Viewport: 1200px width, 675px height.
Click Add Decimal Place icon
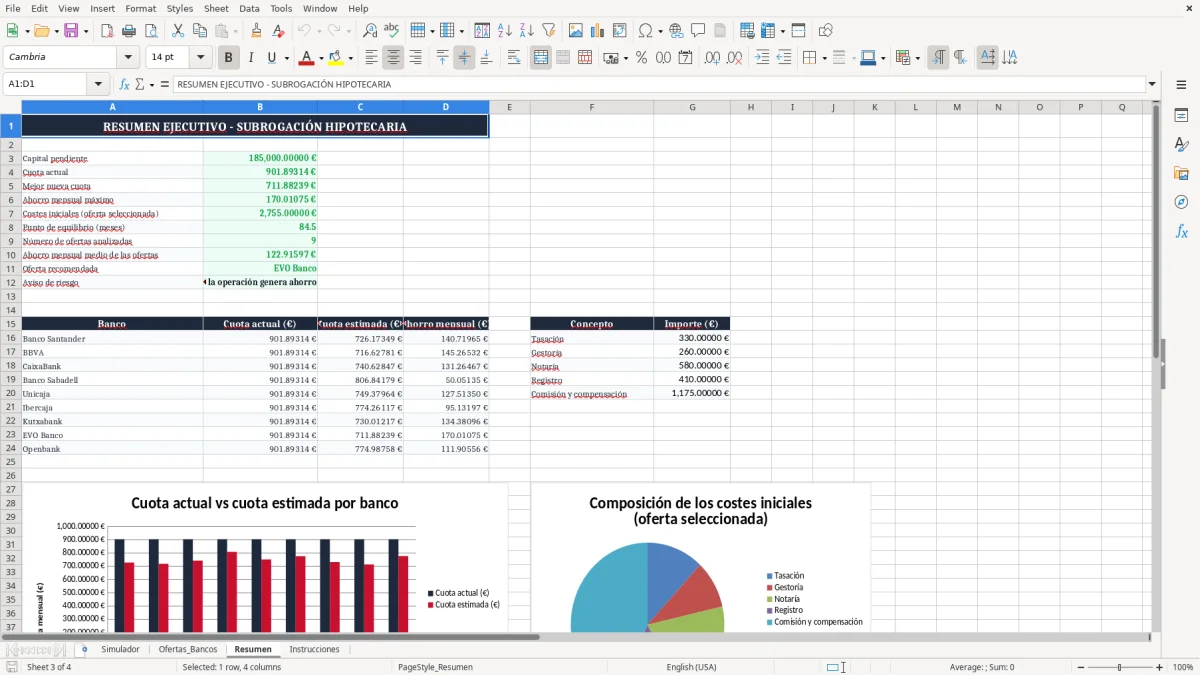pos(712,58)
